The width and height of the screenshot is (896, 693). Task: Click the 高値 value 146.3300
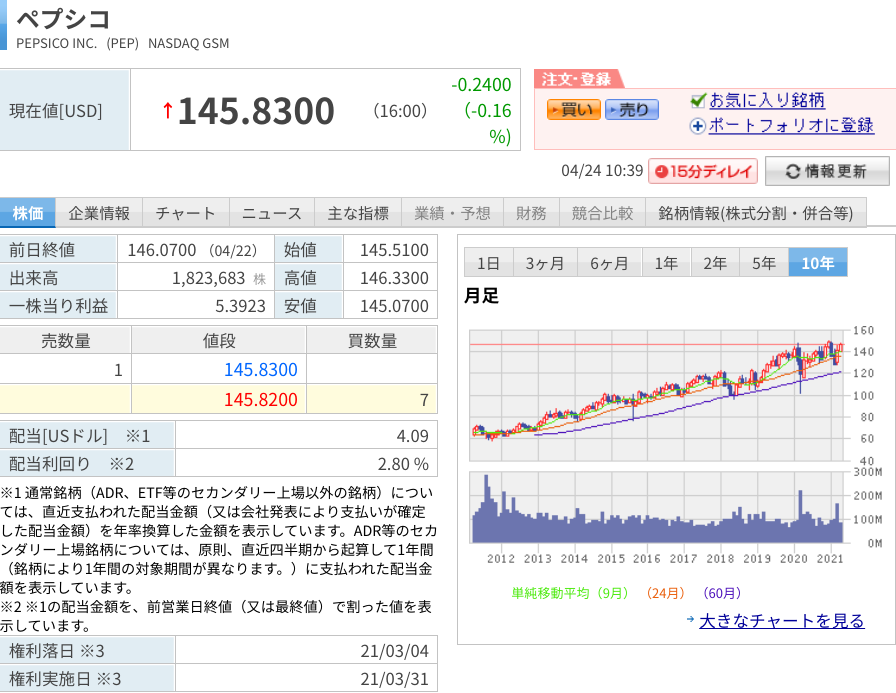pyautogui.click(x=394, y=278)
